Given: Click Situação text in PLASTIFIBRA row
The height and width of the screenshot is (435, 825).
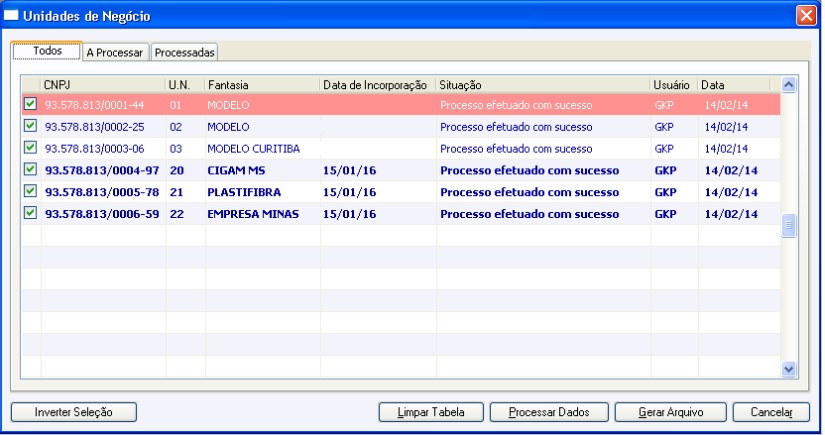Looking at the screenshot, I should [x=530, y=192].
